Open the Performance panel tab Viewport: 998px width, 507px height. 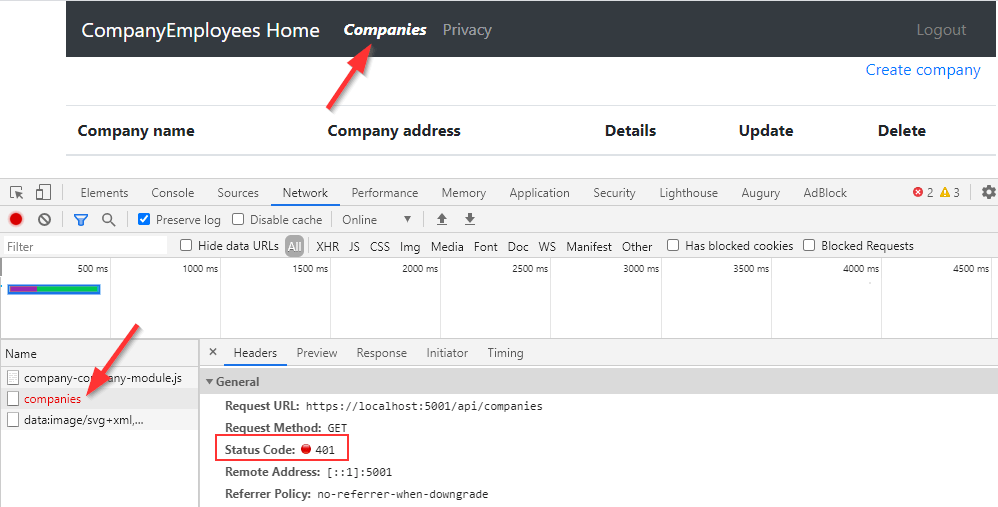385,193
